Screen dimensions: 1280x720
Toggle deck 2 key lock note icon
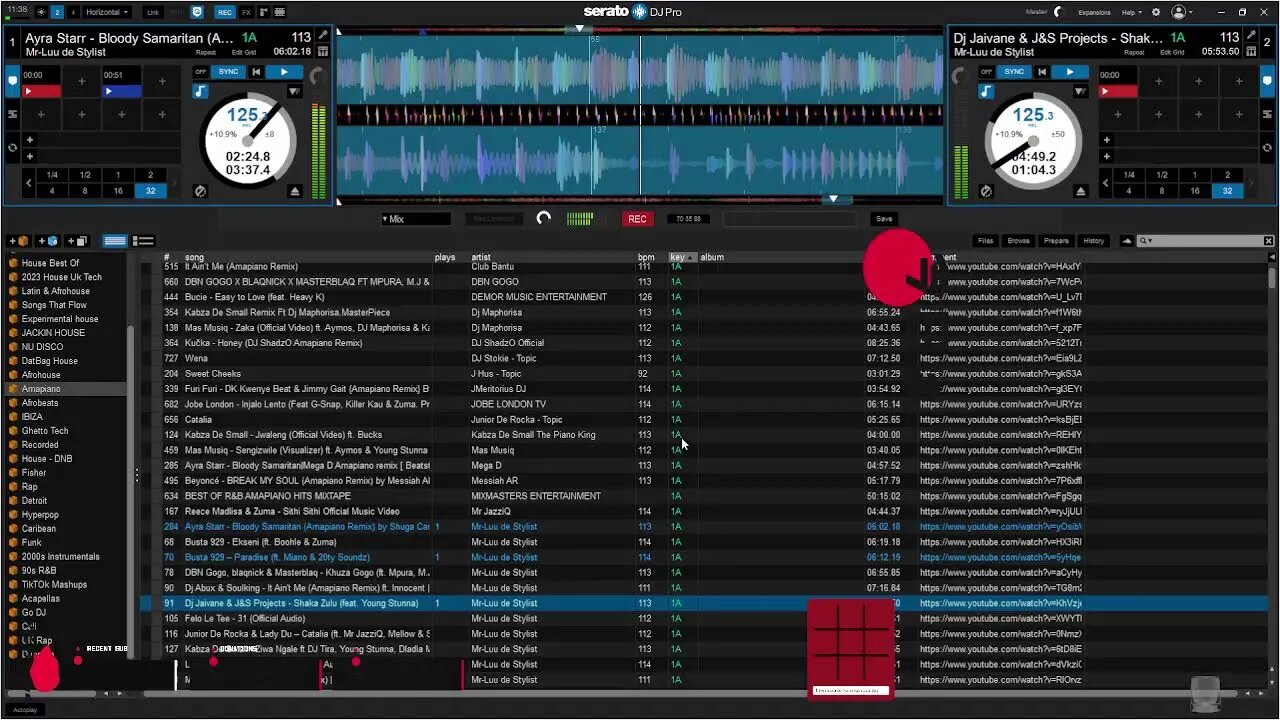pos(987,91)
